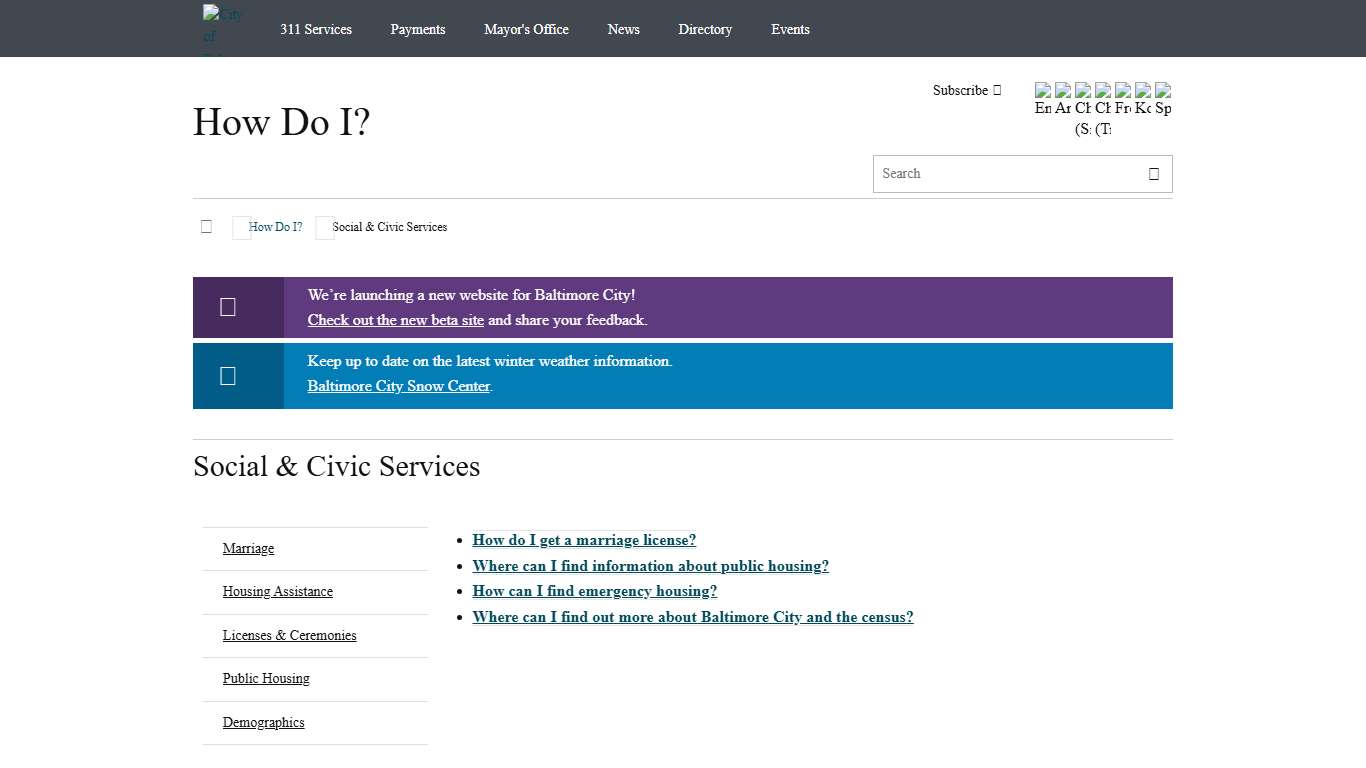The image size is (1366, 768).
Task: Open the Mayor's Office menu
Action: [x=526, y=29]
